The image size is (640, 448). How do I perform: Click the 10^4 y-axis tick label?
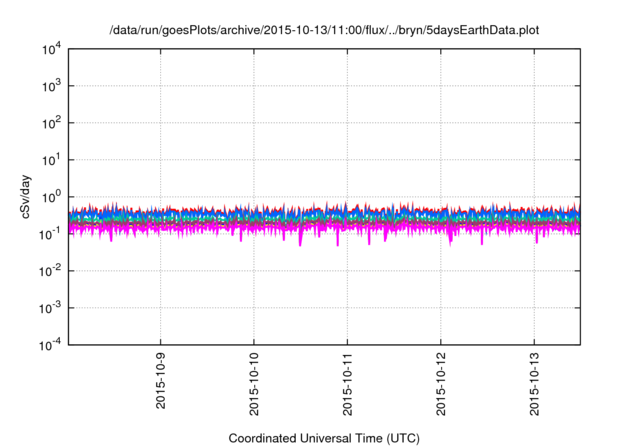tap(51, 49)
